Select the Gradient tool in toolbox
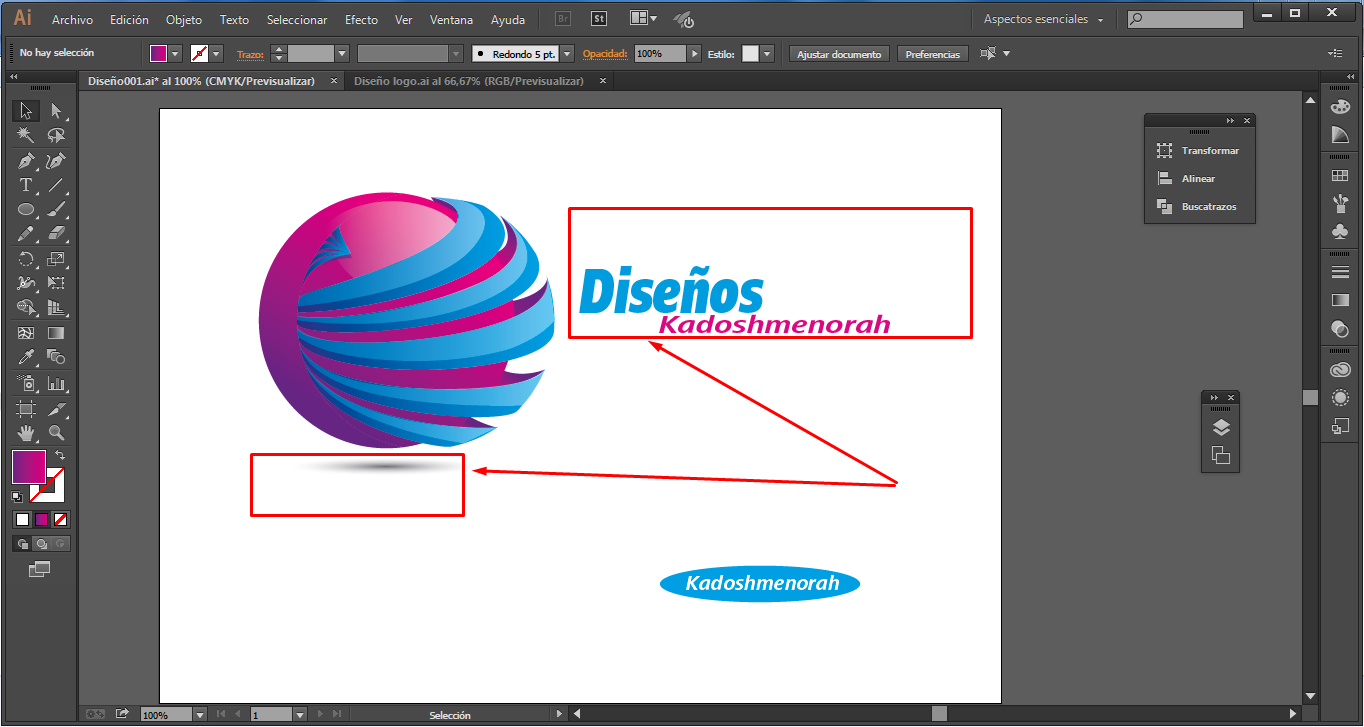 point(56,333)
